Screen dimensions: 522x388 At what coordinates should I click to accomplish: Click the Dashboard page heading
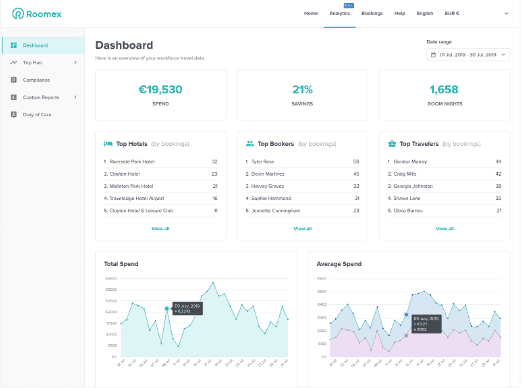point(124,45)
